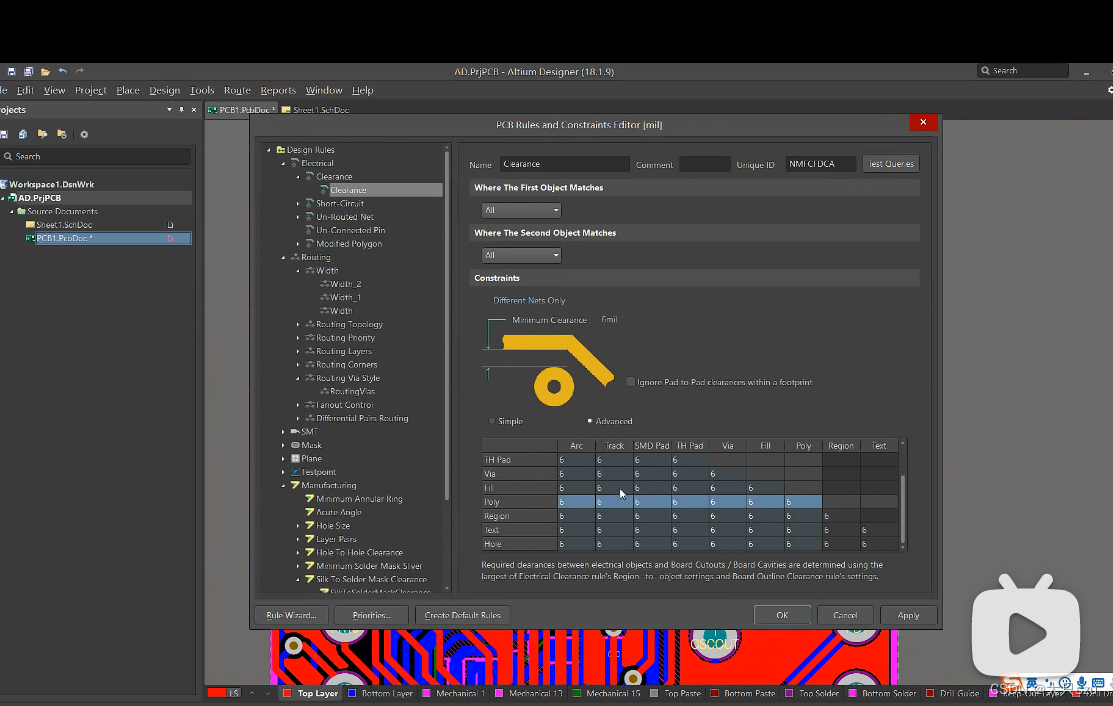Click the Poly row Track clearance cell

tap(614, 502)
